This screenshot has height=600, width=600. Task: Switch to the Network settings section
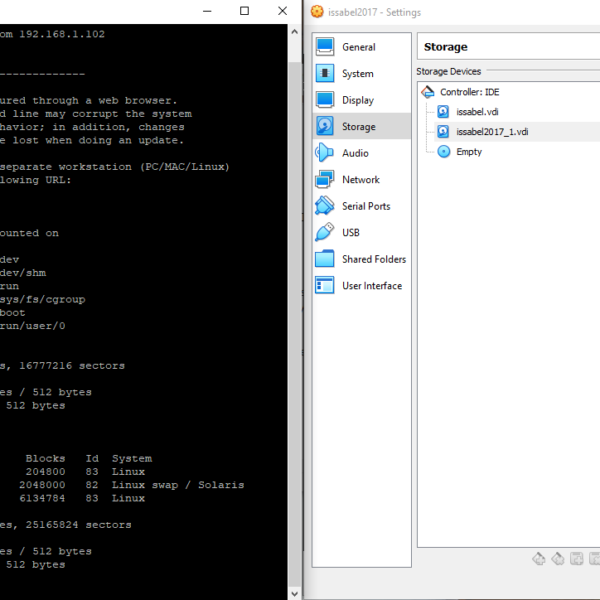point(360,180)
